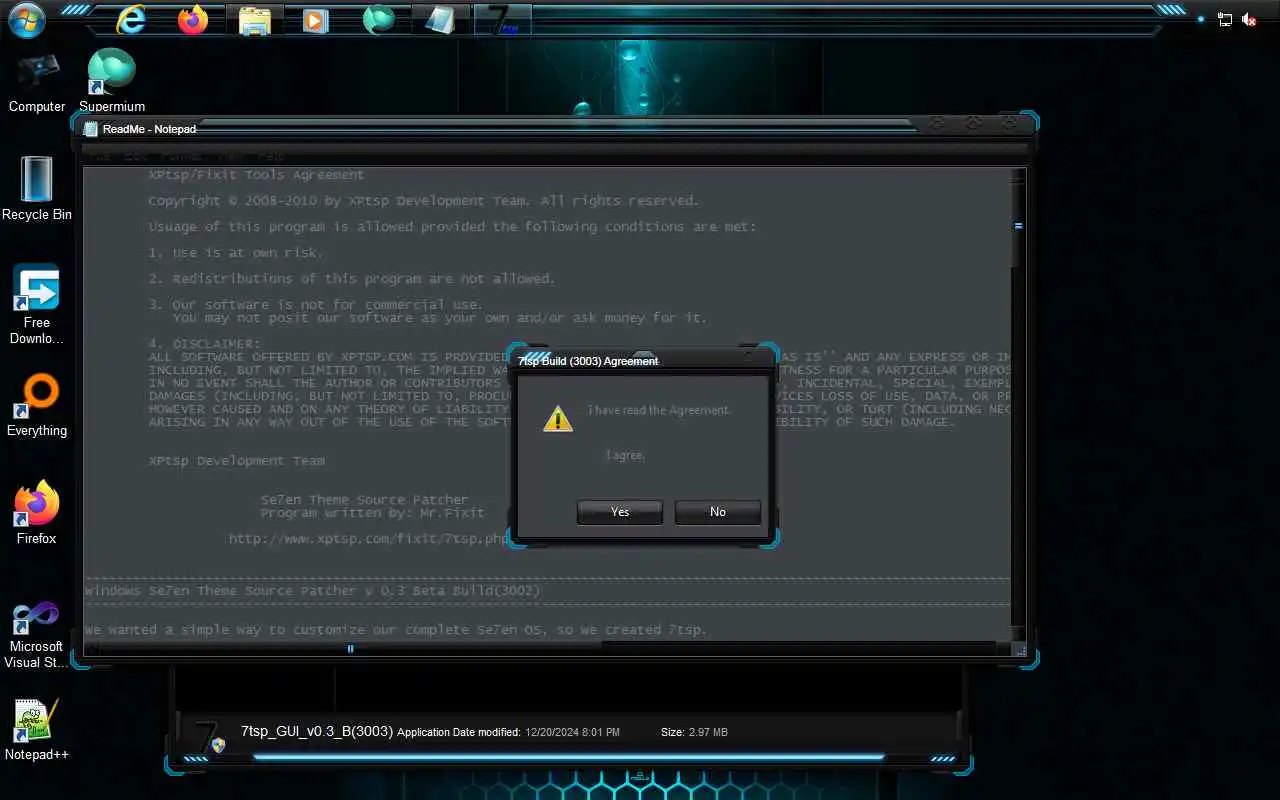
Task: Open the Windows Start orb
Action: click(x=25, y=19)
